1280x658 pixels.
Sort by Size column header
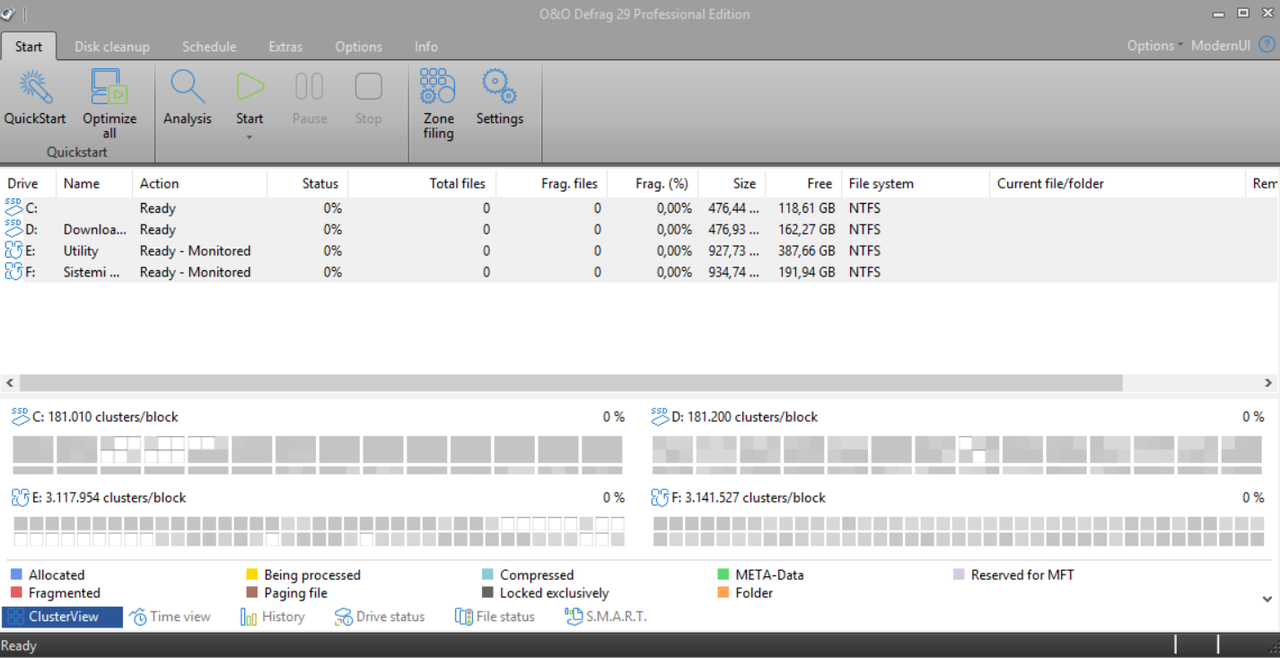731,183
